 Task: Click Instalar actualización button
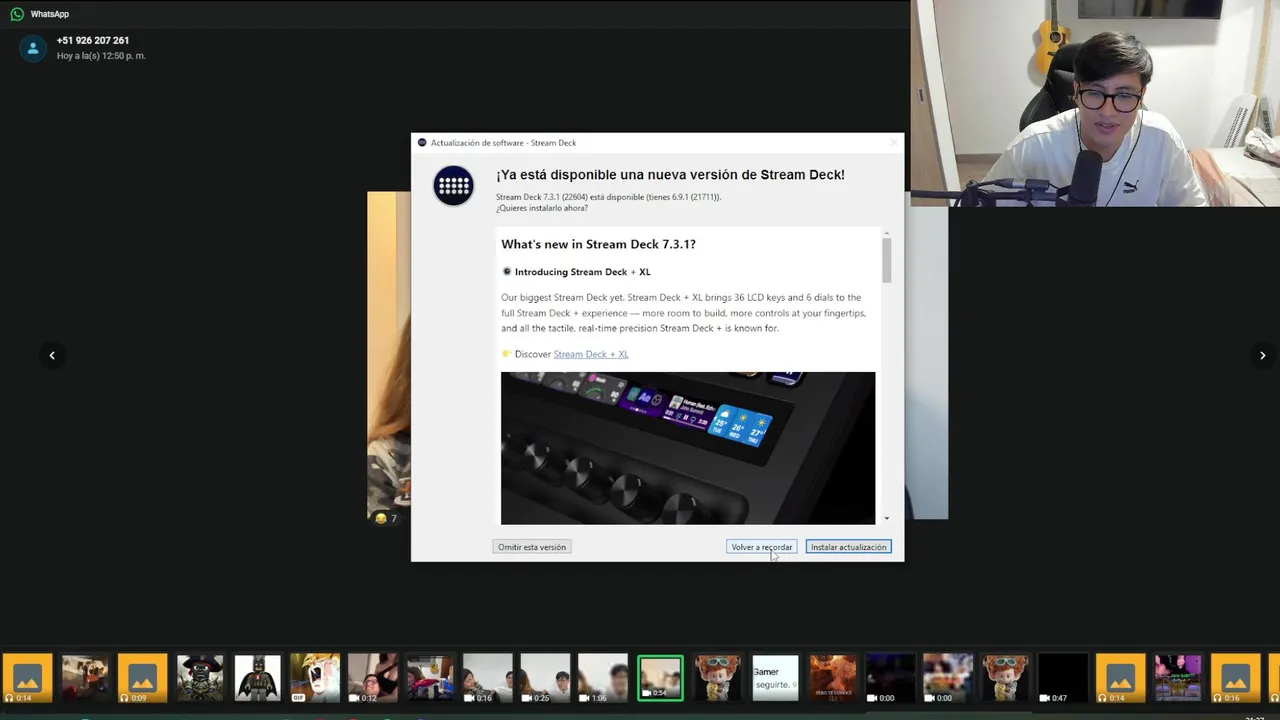point(848,547)
